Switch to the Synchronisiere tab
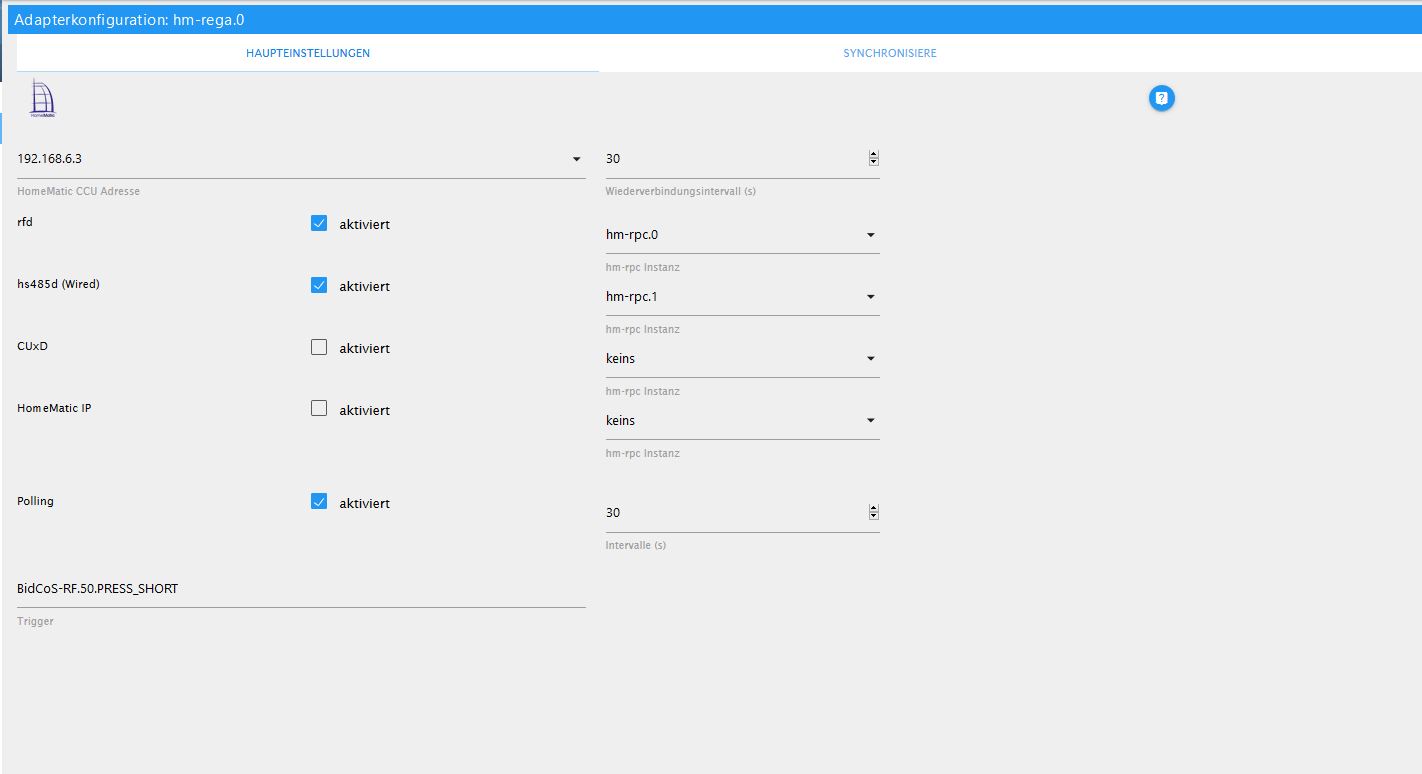The image size is (1422, 774). coord(890,53)
